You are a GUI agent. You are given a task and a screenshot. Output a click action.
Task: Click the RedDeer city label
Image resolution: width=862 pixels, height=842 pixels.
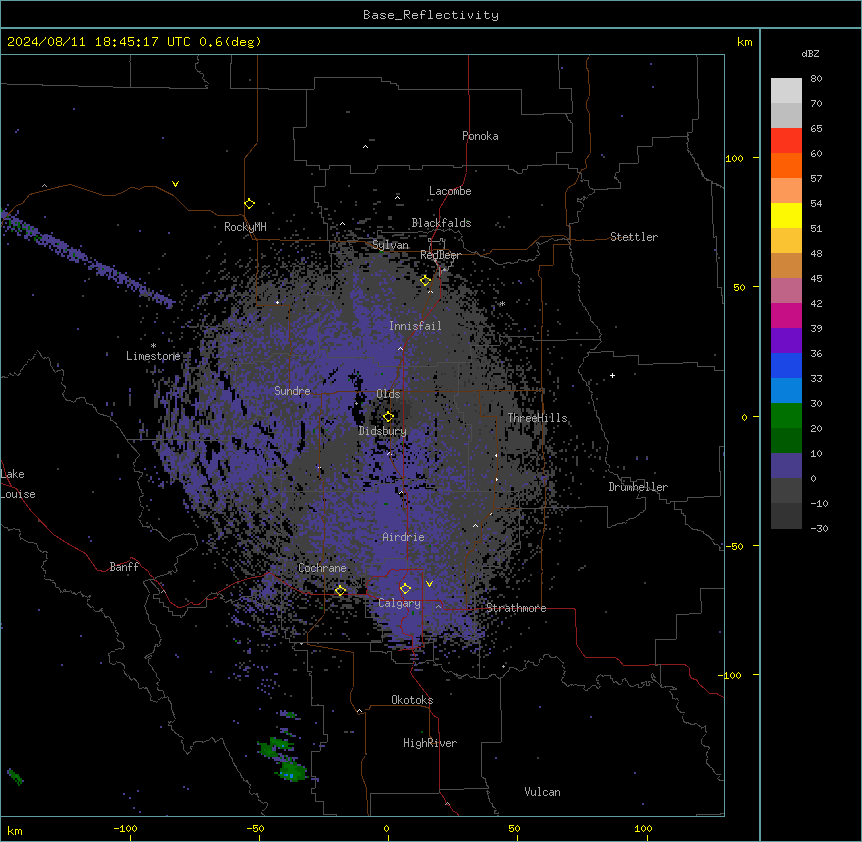click(440, 255)
